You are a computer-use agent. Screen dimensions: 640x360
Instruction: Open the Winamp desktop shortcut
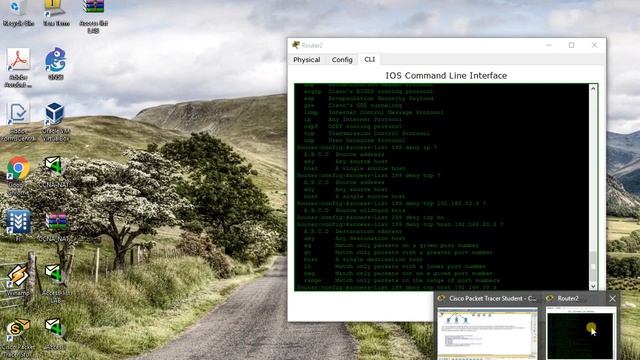coord(18,279)
